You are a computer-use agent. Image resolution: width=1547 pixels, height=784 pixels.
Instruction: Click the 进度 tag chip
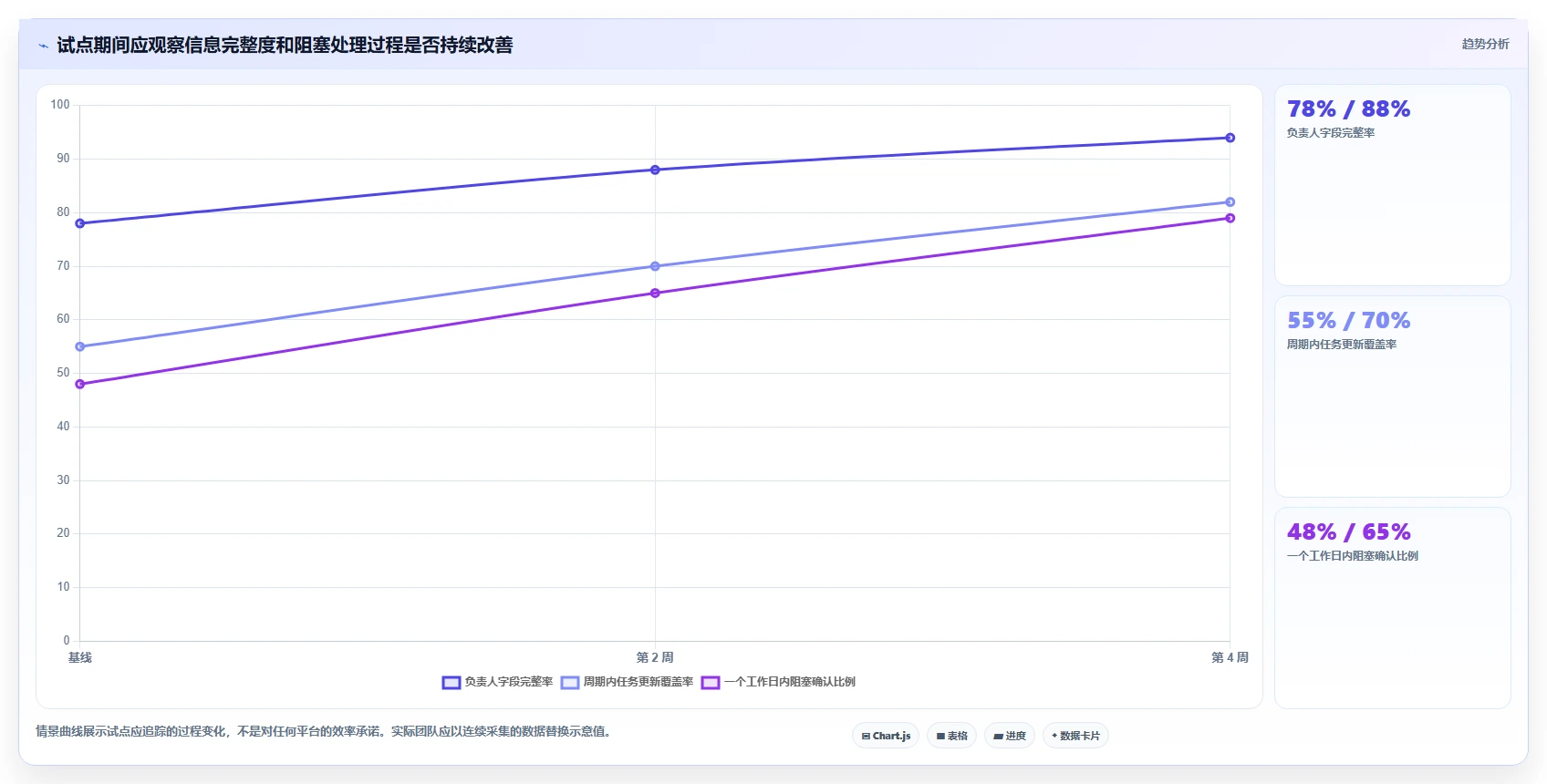point(1010,736)
